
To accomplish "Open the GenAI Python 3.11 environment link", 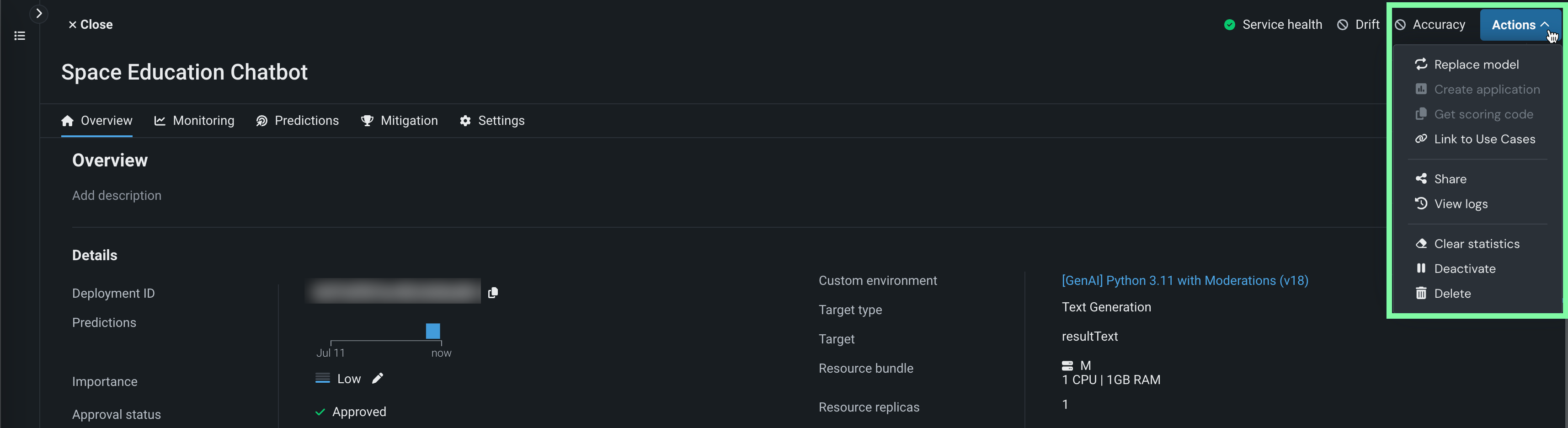I will (x=1184, y=281).
